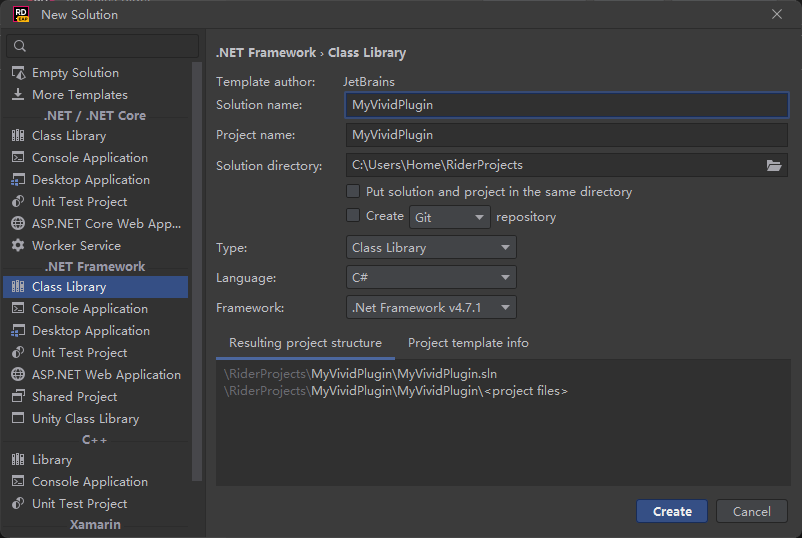802x538 pixels.
Task: Click the template list vertical scrollbar
Action: (x=197, y=271)
